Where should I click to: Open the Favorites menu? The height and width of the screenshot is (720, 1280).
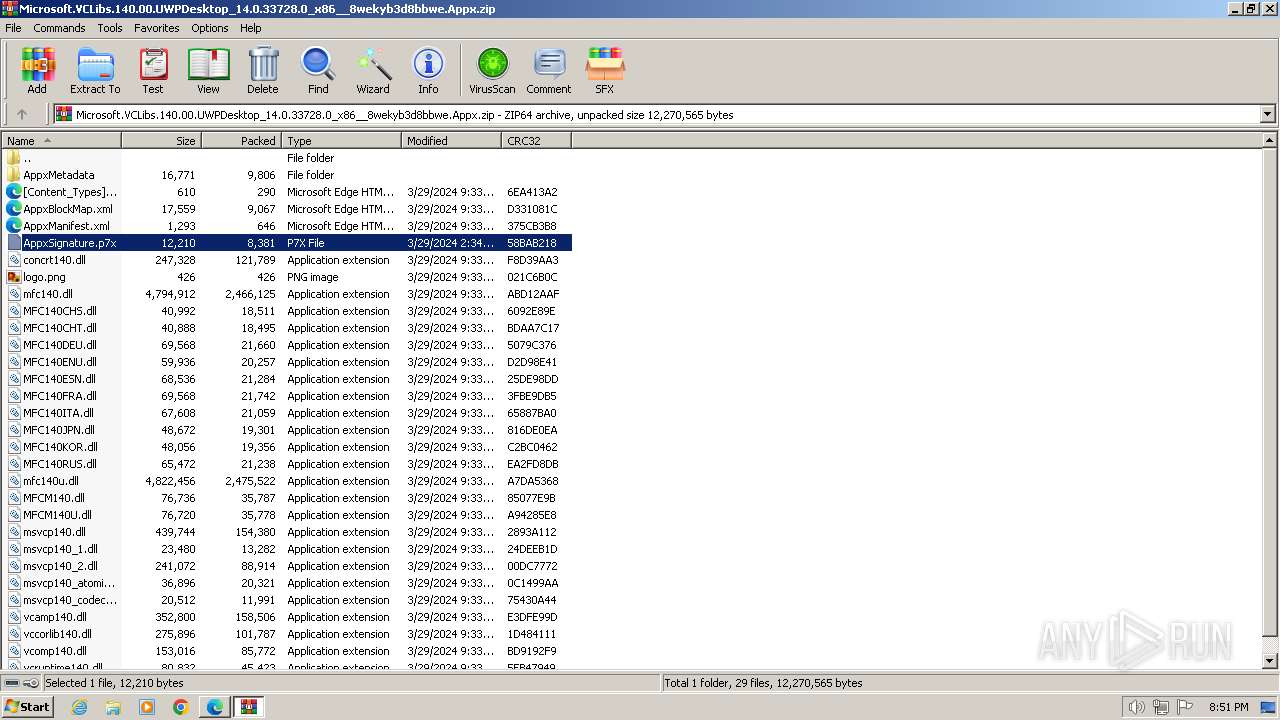[157, 28]
